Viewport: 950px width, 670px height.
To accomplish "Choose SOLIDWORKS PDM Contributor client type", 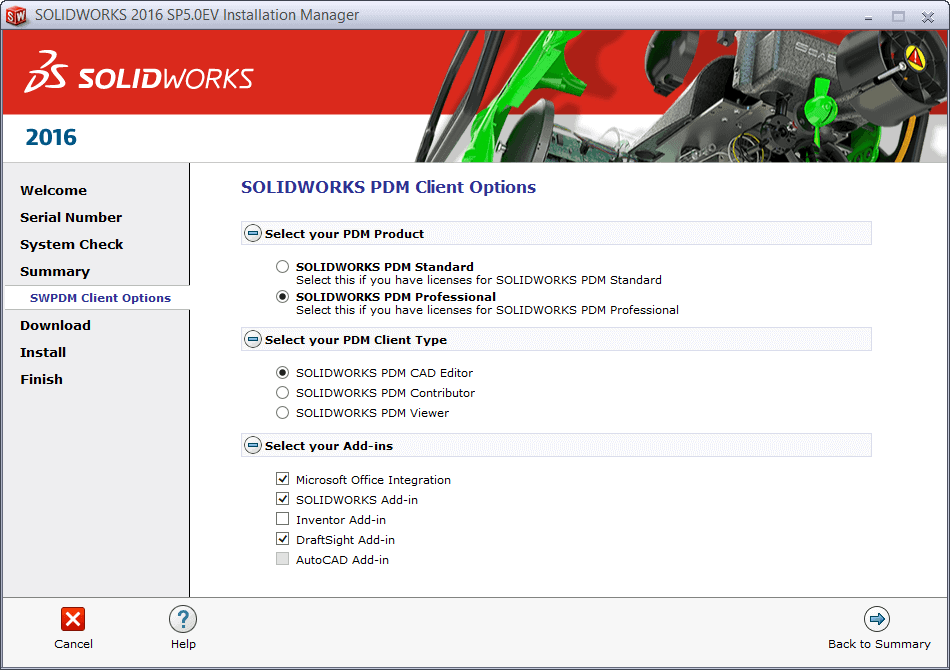I will click(x=282, y=393).
